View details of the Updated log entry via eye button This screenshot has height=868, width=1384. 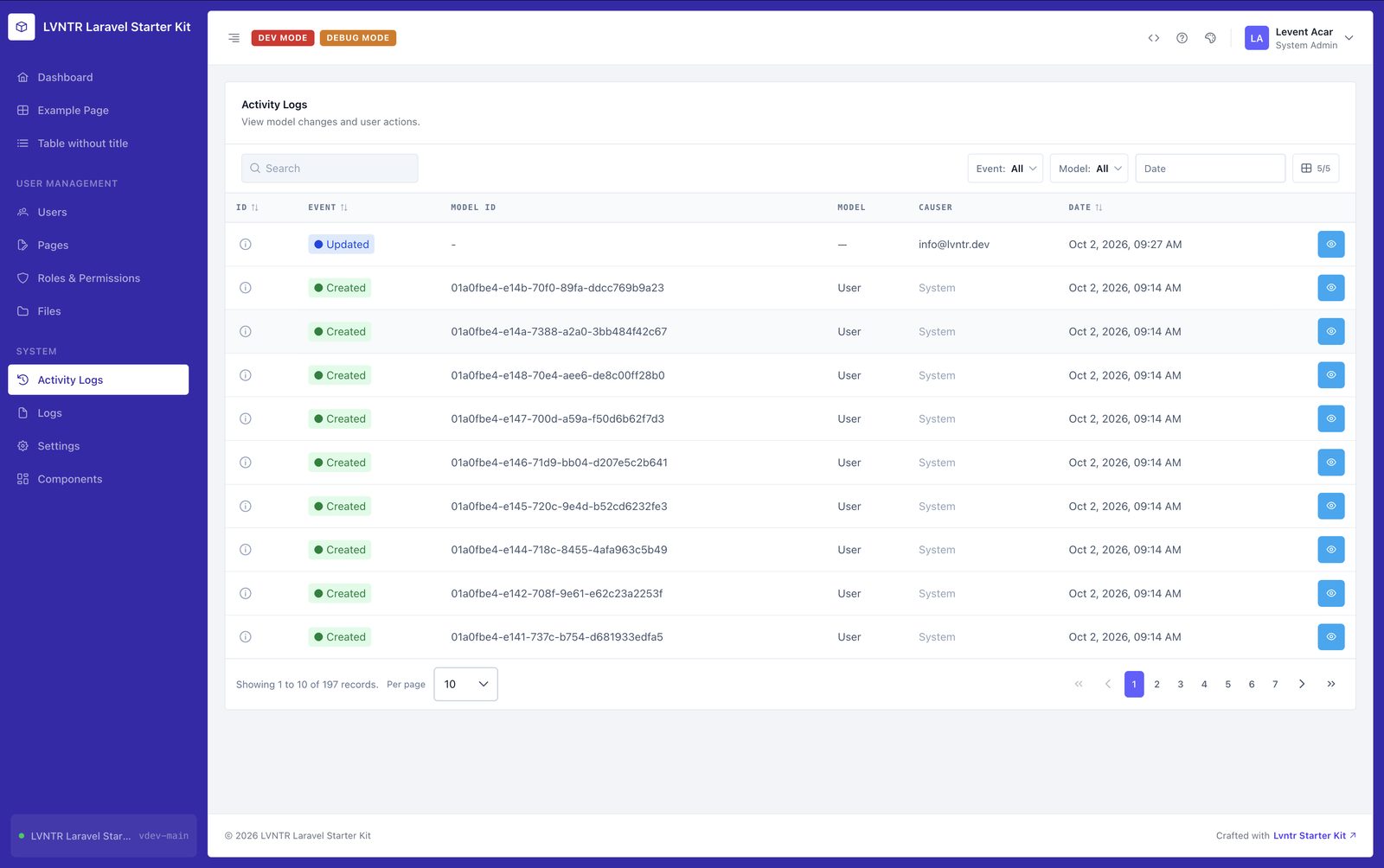tap(1330, 245)
